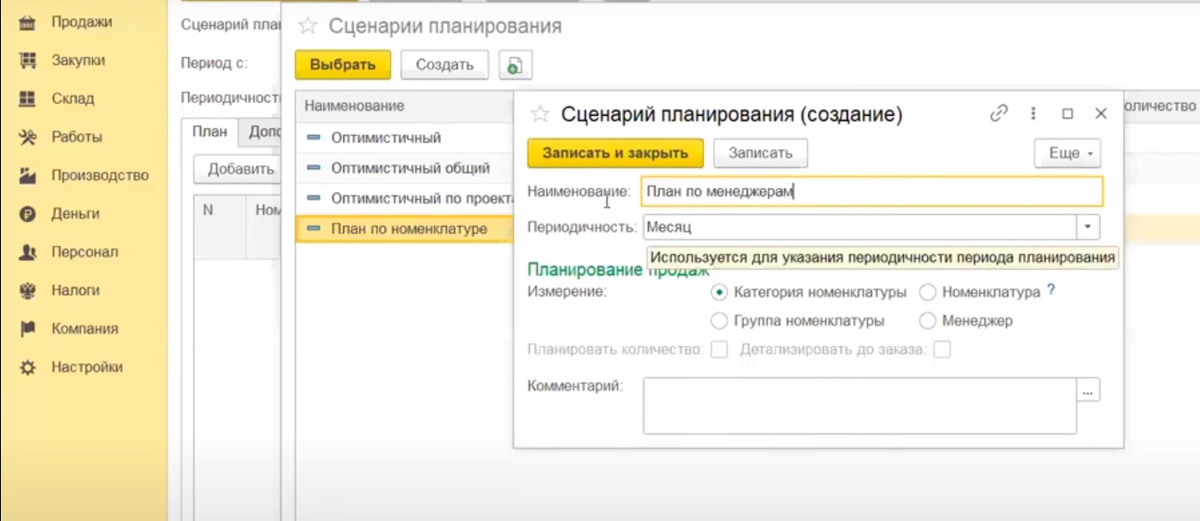
Task: Open the Закупки cart icon
Action: click(x=29, y=60)
